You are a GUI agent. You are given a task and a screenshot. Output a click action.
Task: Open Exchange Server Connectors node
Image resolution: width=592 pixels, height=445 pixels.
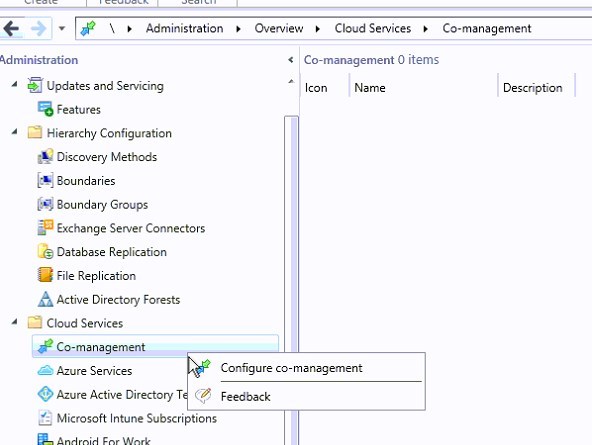coord(131,228)
